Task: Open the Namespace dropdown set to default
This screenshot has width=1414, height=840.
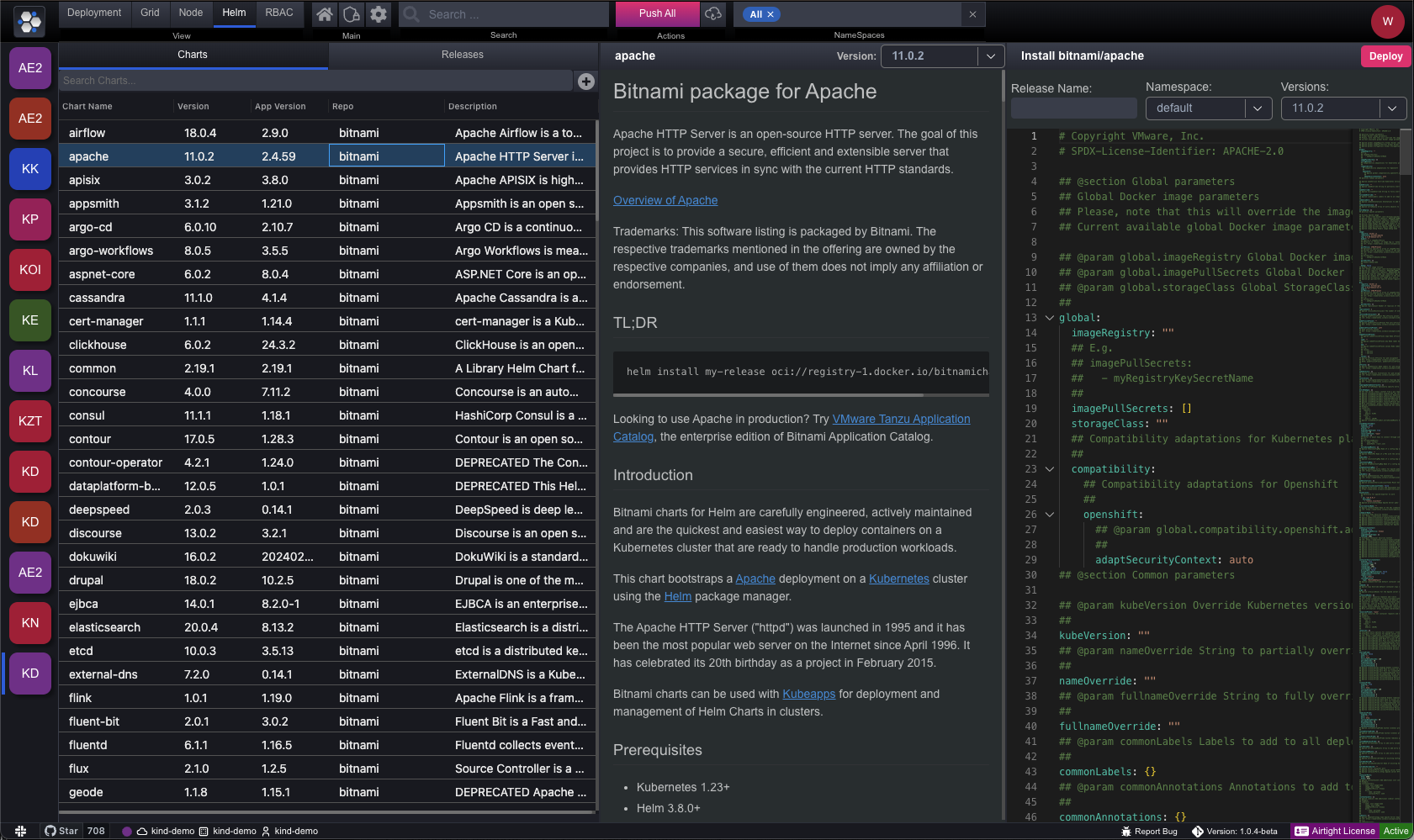Action: coord(1257,108)
